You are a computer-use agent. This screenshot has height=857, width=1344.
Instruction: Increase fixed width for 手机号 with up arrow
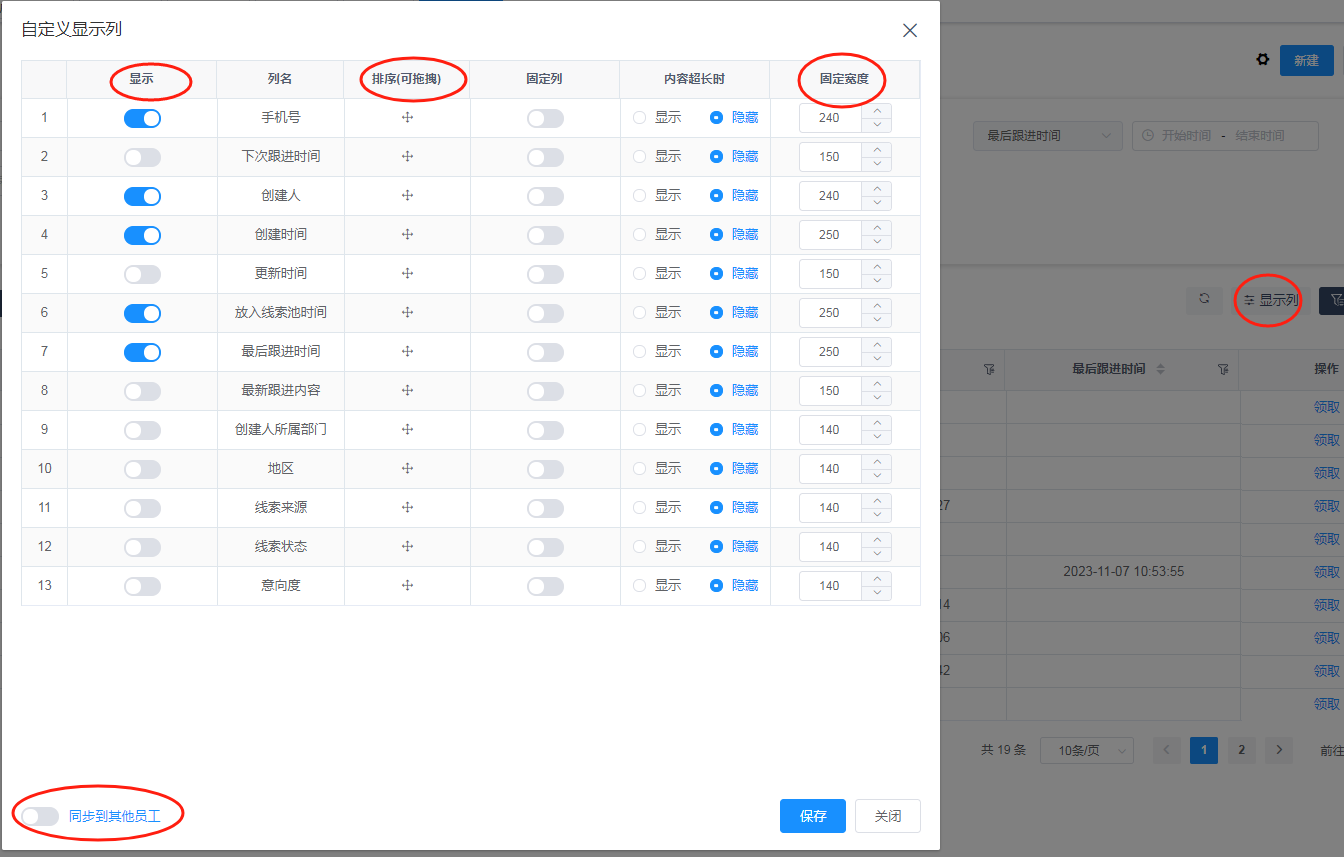click(877, 111)
